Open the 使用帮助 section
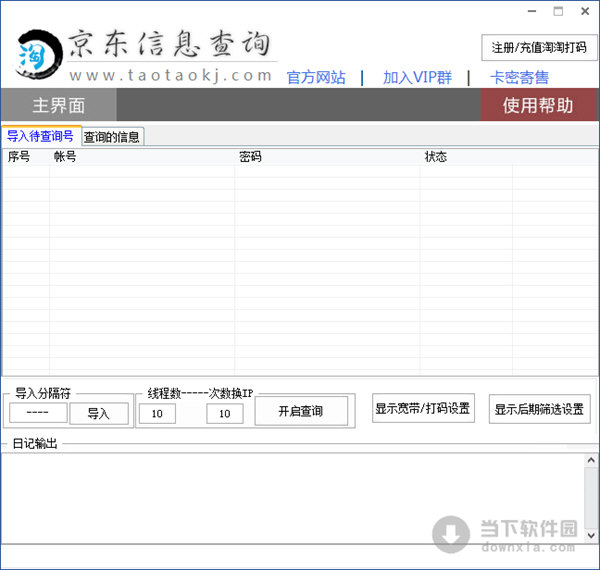 point(538,105)
